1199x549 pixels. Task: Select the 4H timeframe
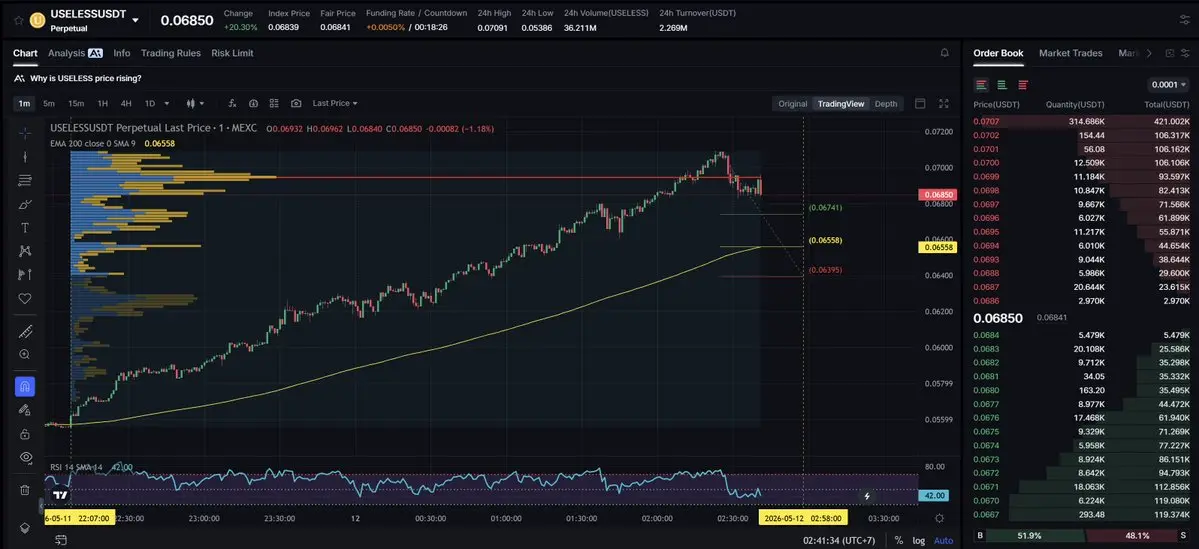click(x=126, y=103)
